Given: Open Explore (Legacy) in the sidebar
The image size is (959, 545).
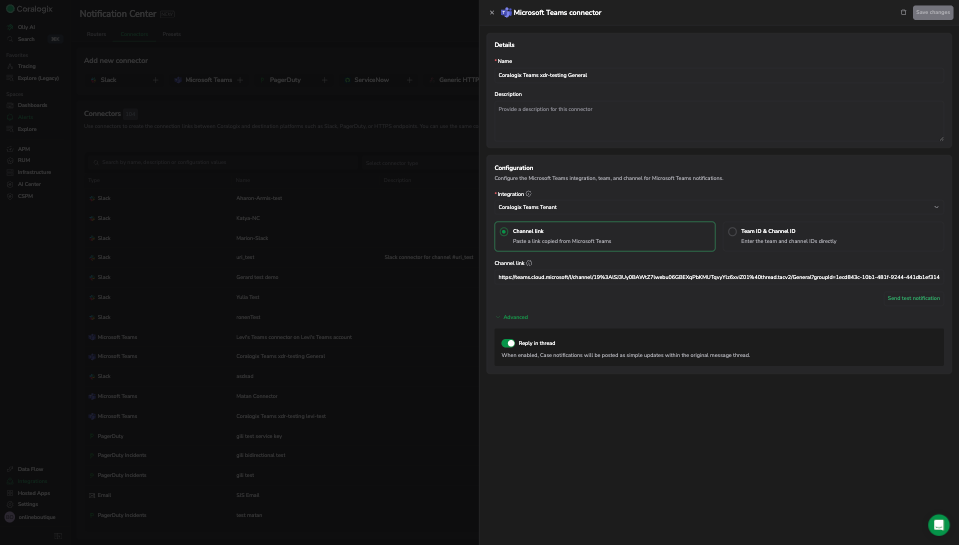Looking at the screenshot, I should [38, 78].
